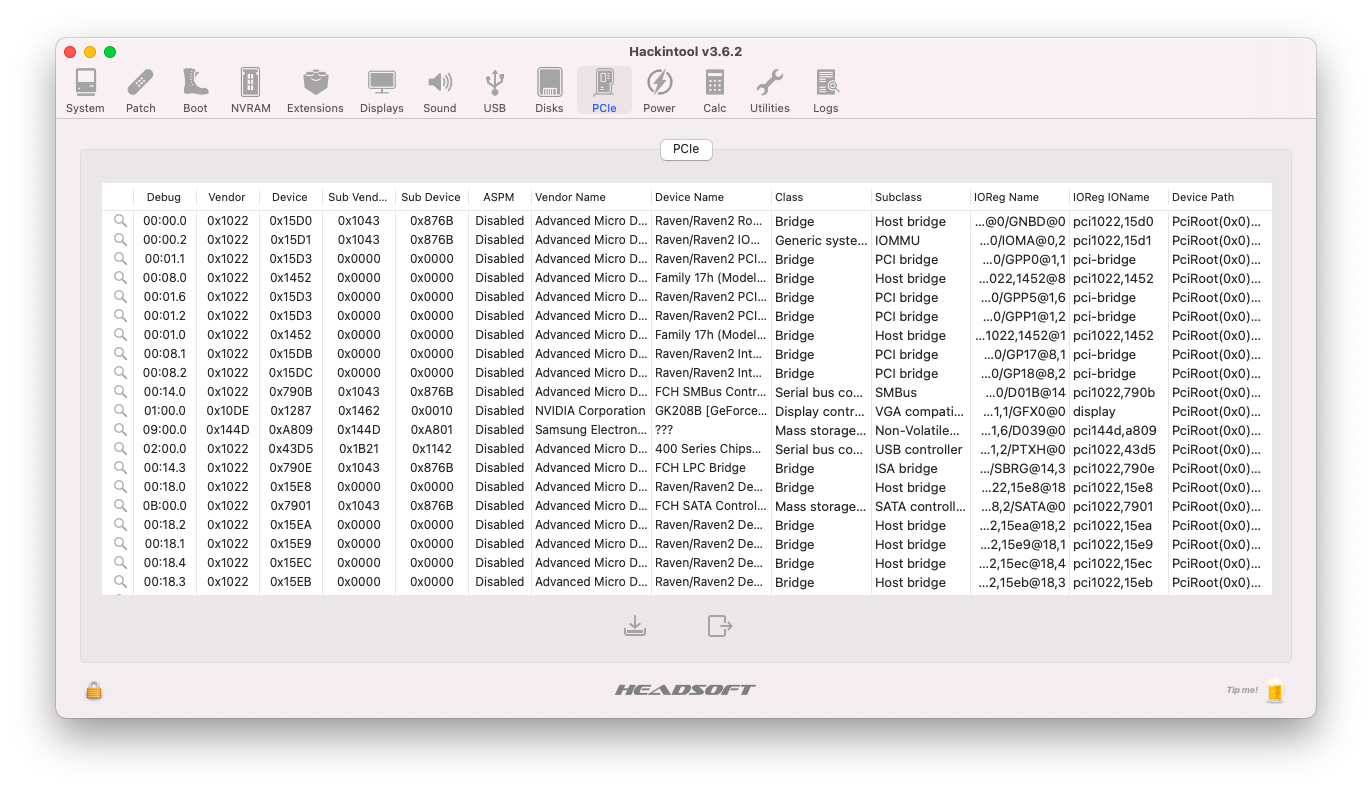Screen dimensions: 1372x792
Task: Sort by the Vendor column header
Action: coord(227,197)
